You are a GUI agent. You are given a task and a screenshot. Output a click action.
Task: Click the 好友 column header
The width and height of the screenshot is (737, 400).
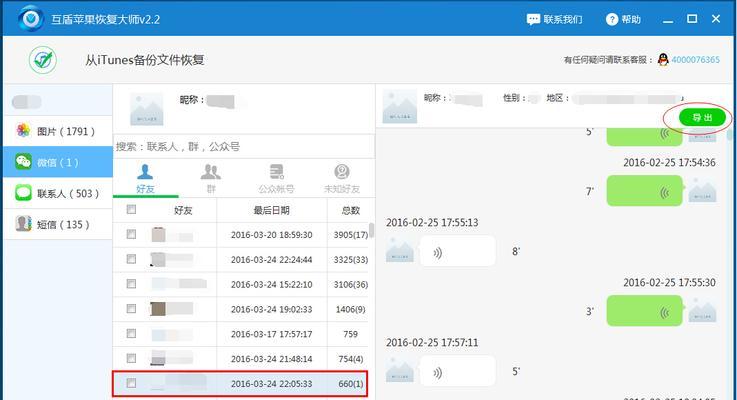pos(183,210)
